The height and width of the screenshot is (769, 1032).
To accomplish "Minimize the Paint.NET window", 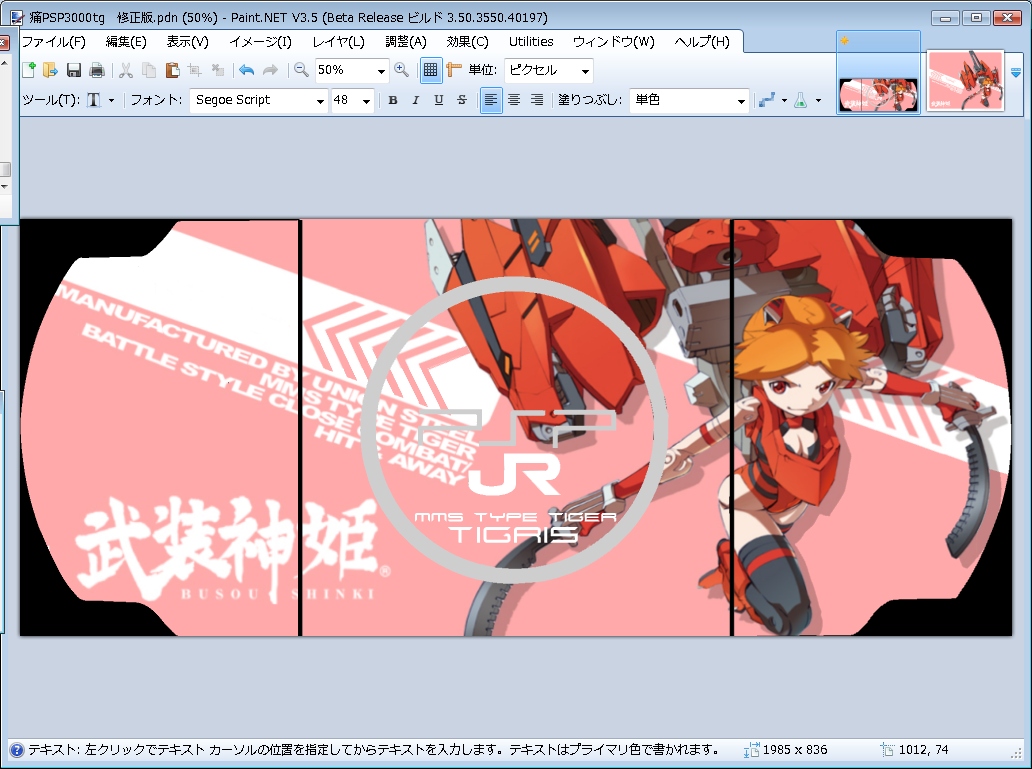I will (x=945, y=18).
